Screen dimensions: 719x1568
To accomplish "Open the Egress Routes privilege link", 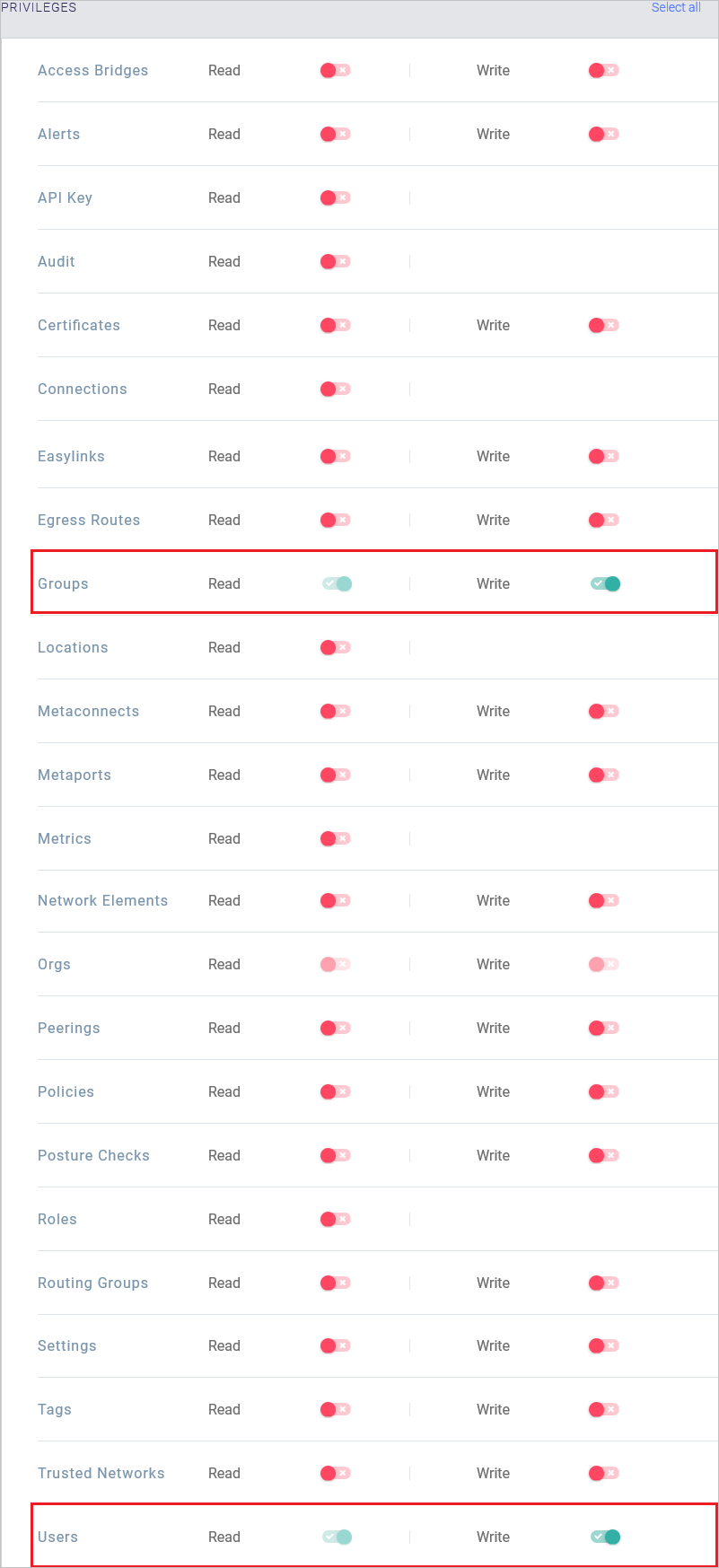I will pos(88,520).
